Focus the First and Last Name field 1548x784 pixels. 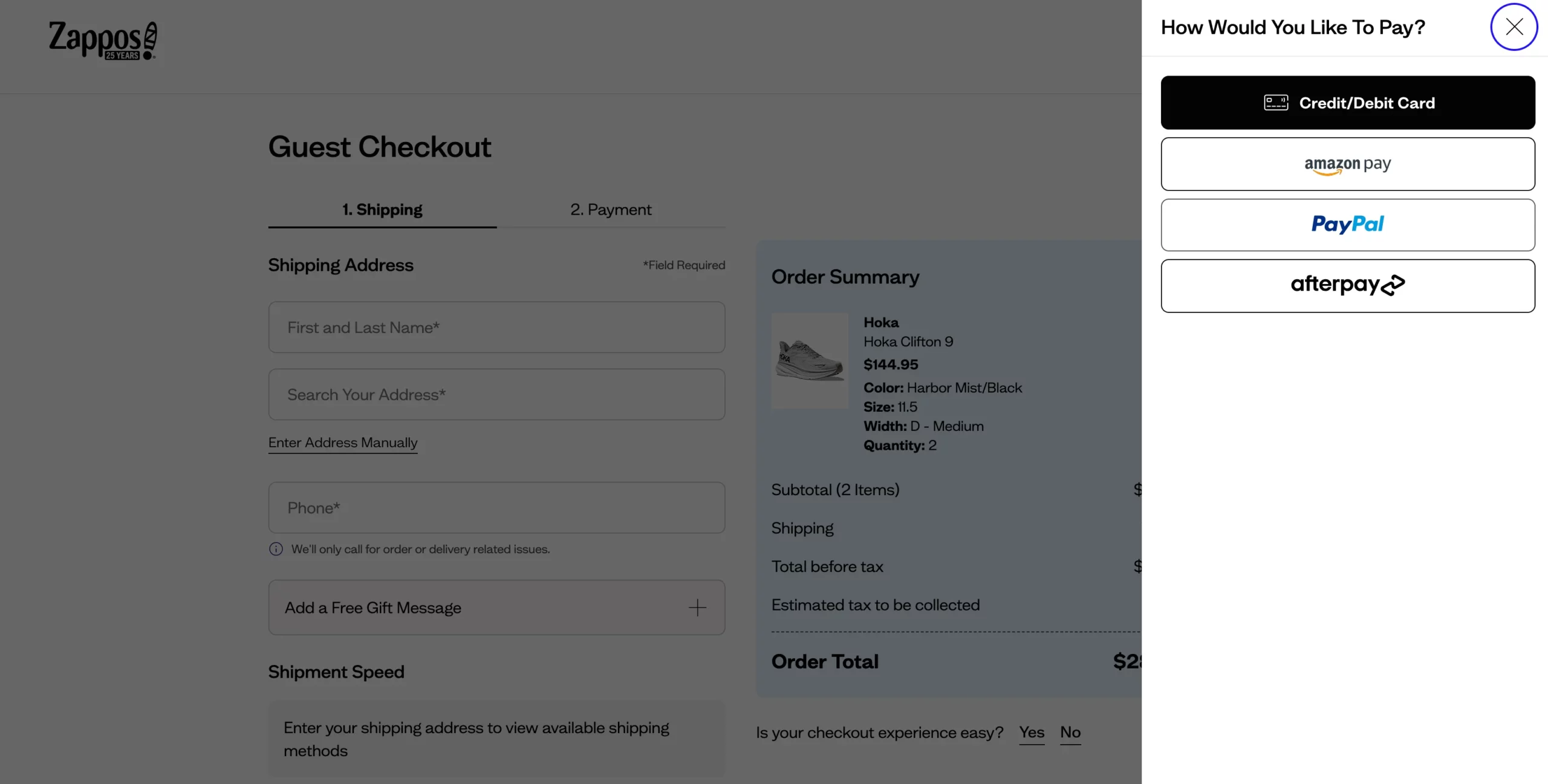click(x=496, y=327)
